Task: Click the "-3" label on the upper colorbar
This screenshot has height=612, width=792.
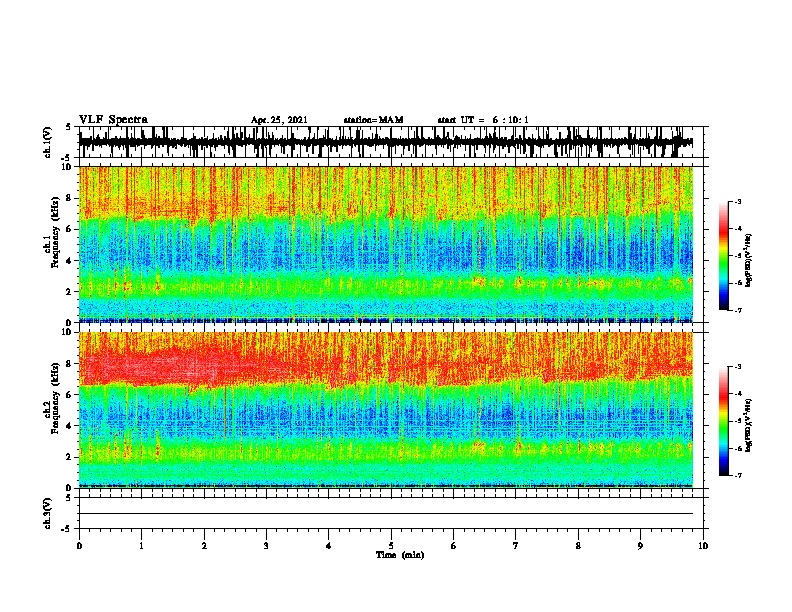Action: [737, 201]
